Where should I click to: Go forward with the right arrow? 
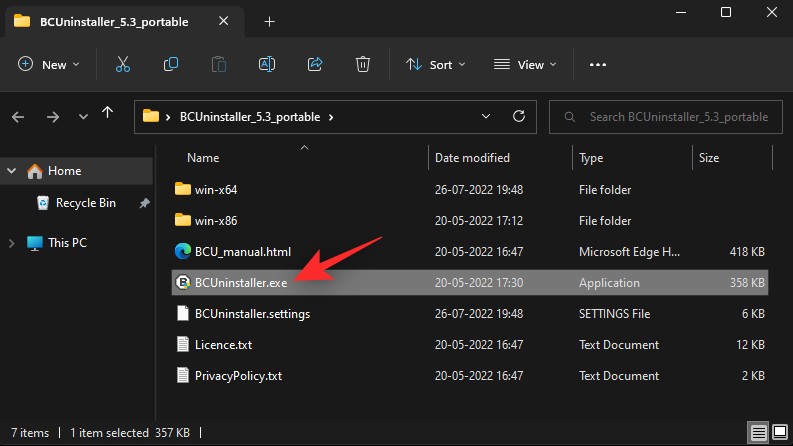(53, 117)
